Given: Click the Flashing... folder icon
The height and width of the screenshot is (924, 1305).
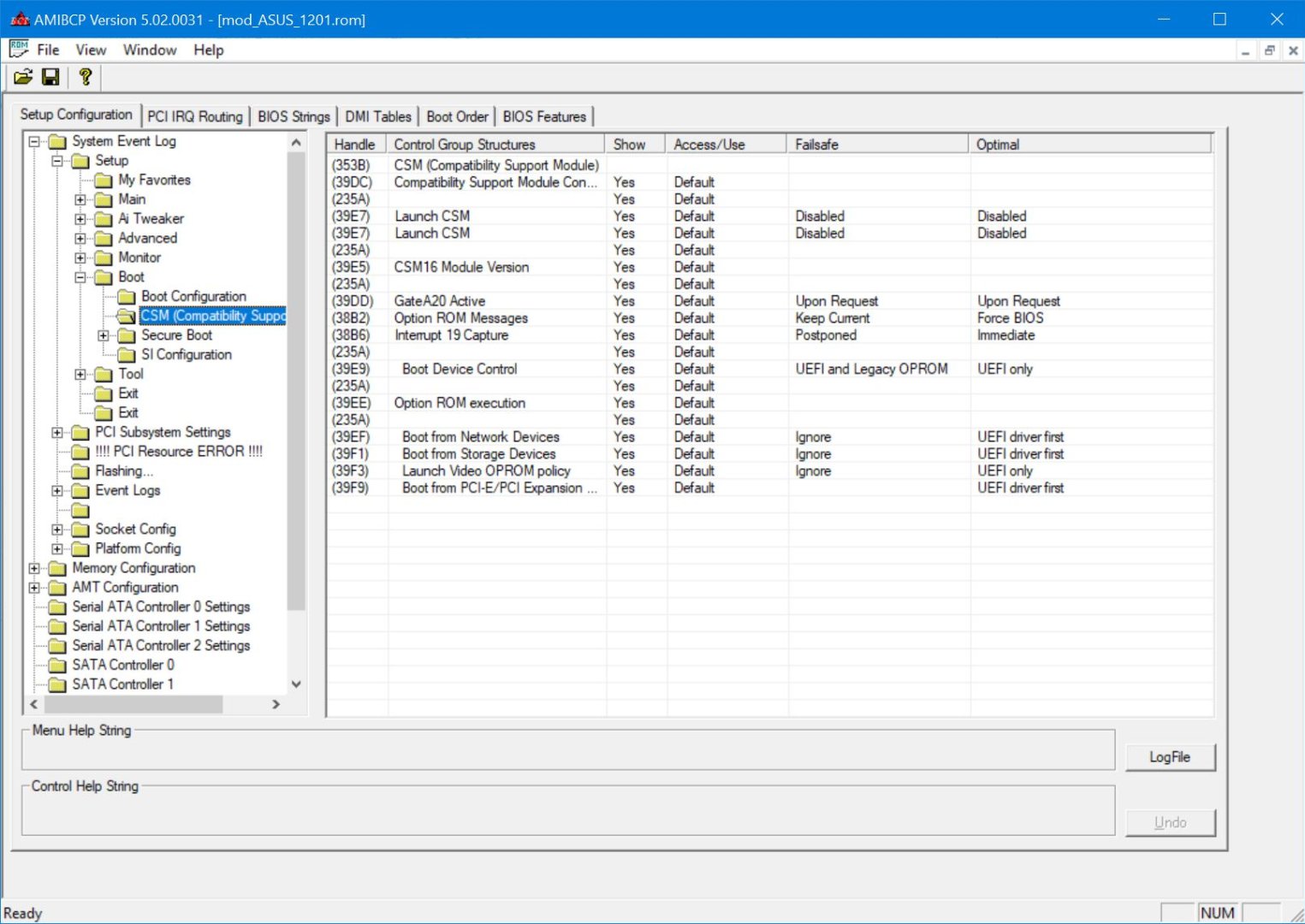Looking at the screenshot, I should click(x=80, y=471).
